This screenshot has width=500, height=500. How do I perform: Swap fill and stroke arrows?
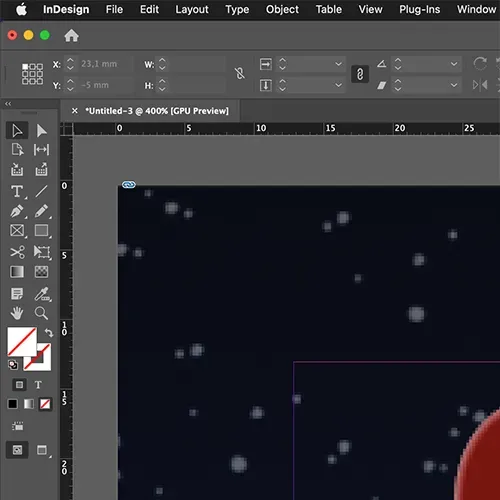[49, 332]
